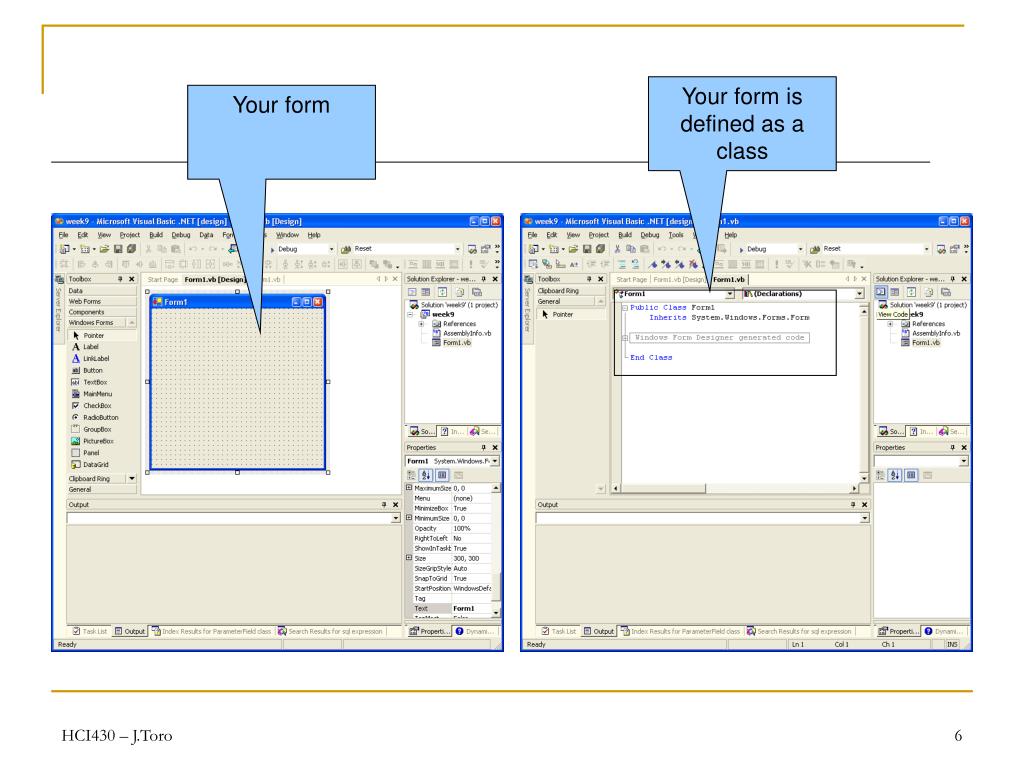The height and width of the screenshot is (768, 1024).
Task: Open the File menu in design-view window
Action: coord(63,235)
